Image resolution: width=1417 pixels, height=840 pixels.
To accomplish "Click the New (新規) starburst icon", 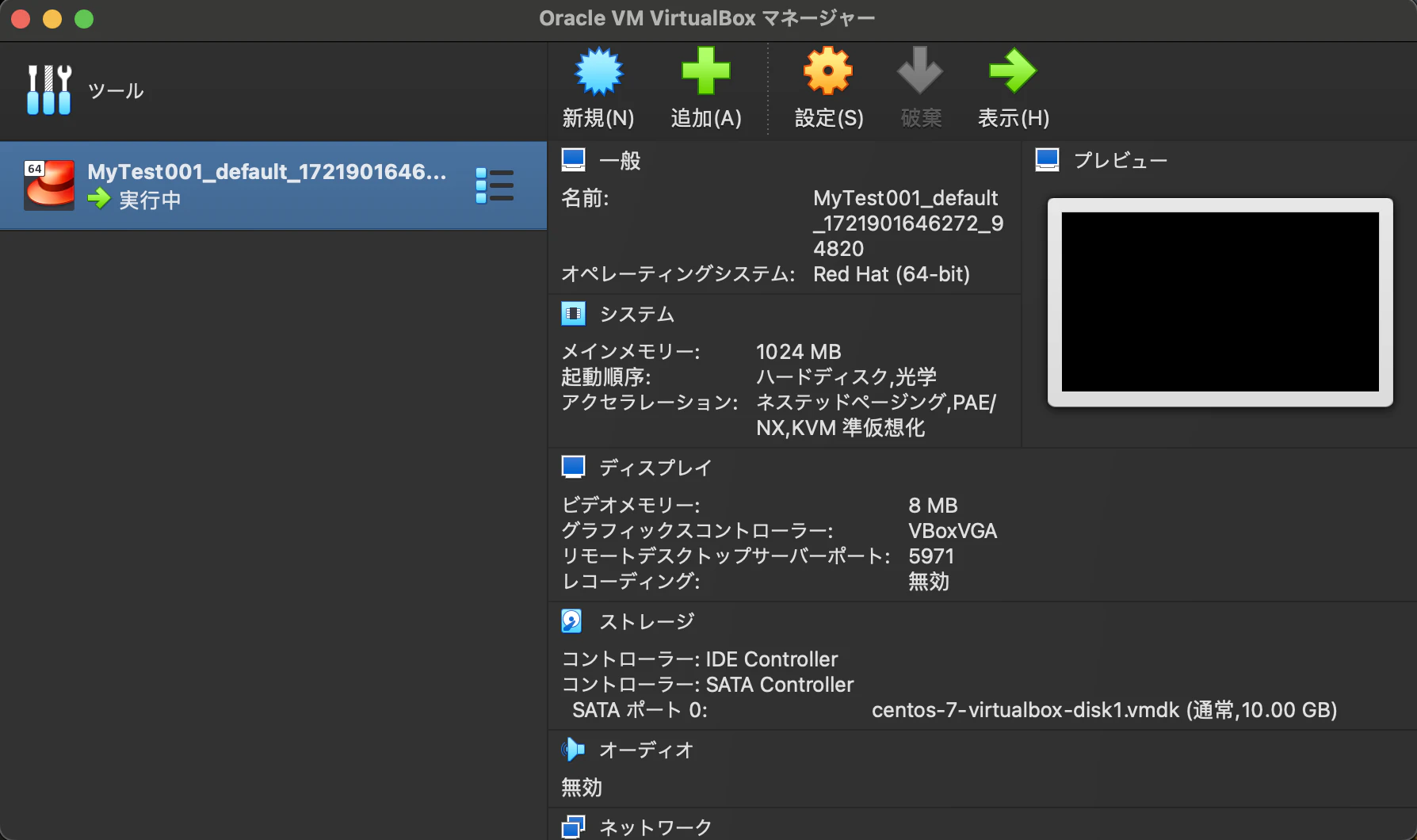I will [x=598, y=71].
